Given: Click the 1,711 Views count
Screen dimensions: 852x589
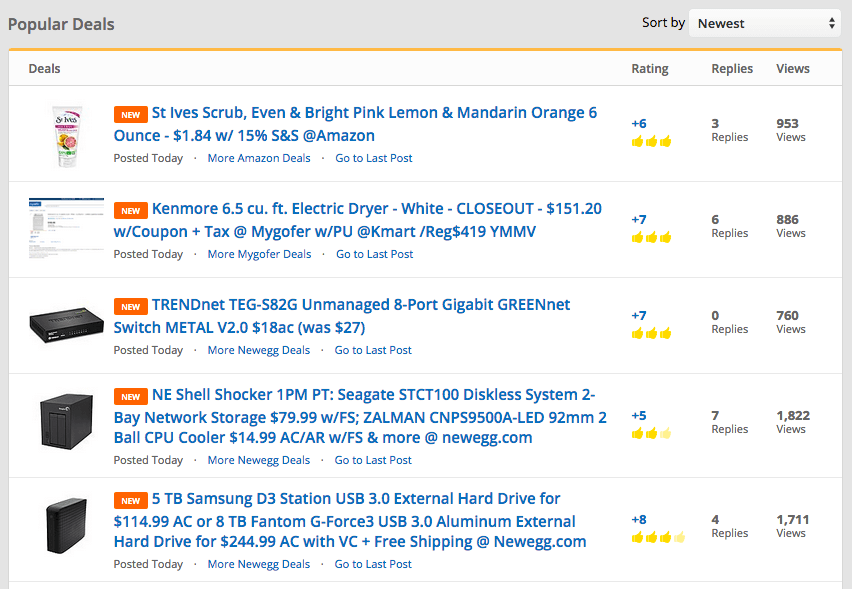Looking at the screenshot, I should pos(793,527).
